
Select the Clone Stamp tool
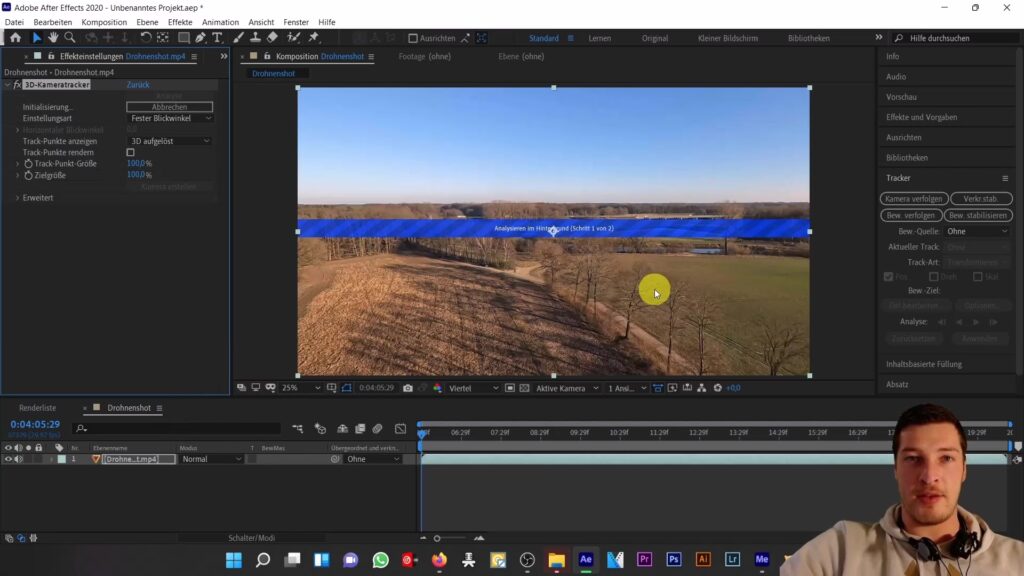pos(254,38)
